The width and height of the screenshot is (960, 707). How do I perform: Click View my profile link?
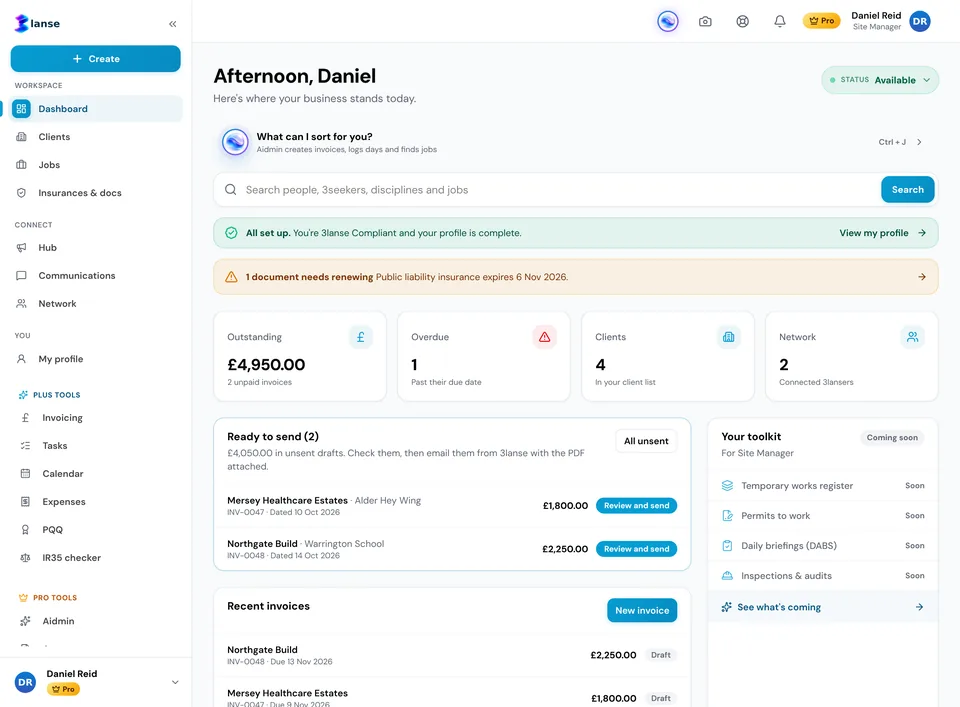click(x=874, y=233)
